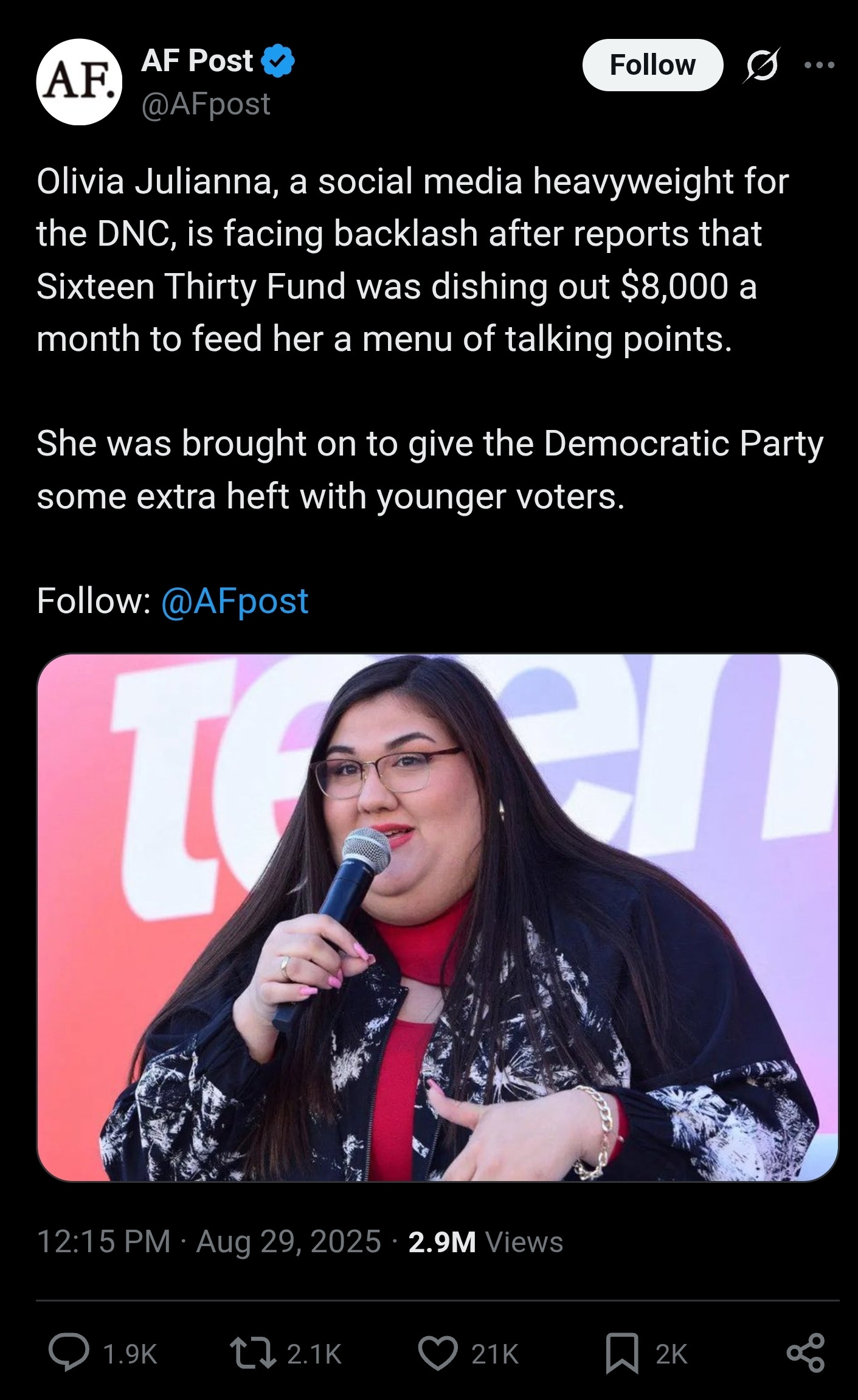
Task: Open the AF Post profile avatar
Action: click(79, 82)
